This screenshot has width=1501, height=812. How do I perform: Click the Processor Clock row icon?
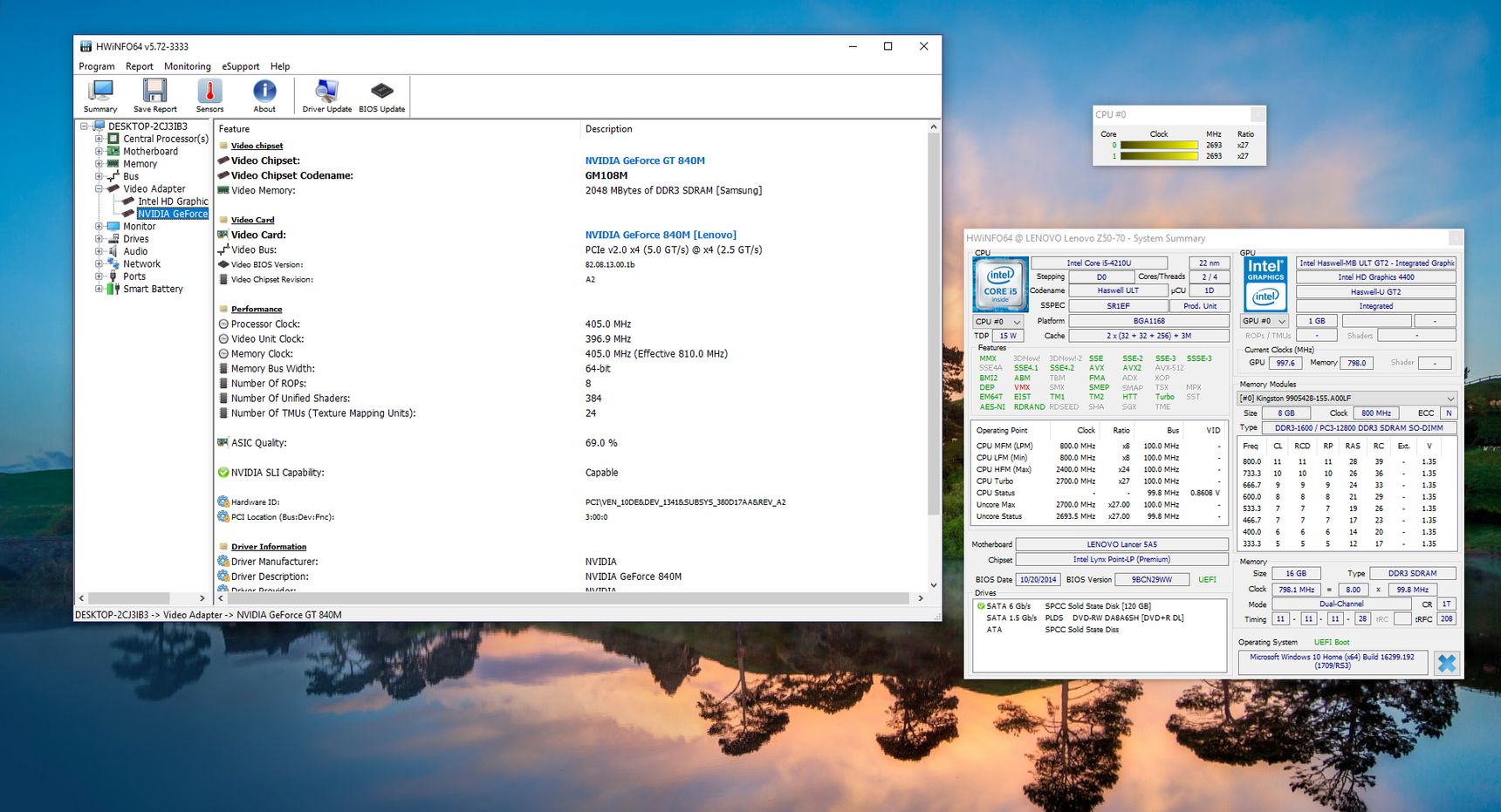[x=223, y=324]
